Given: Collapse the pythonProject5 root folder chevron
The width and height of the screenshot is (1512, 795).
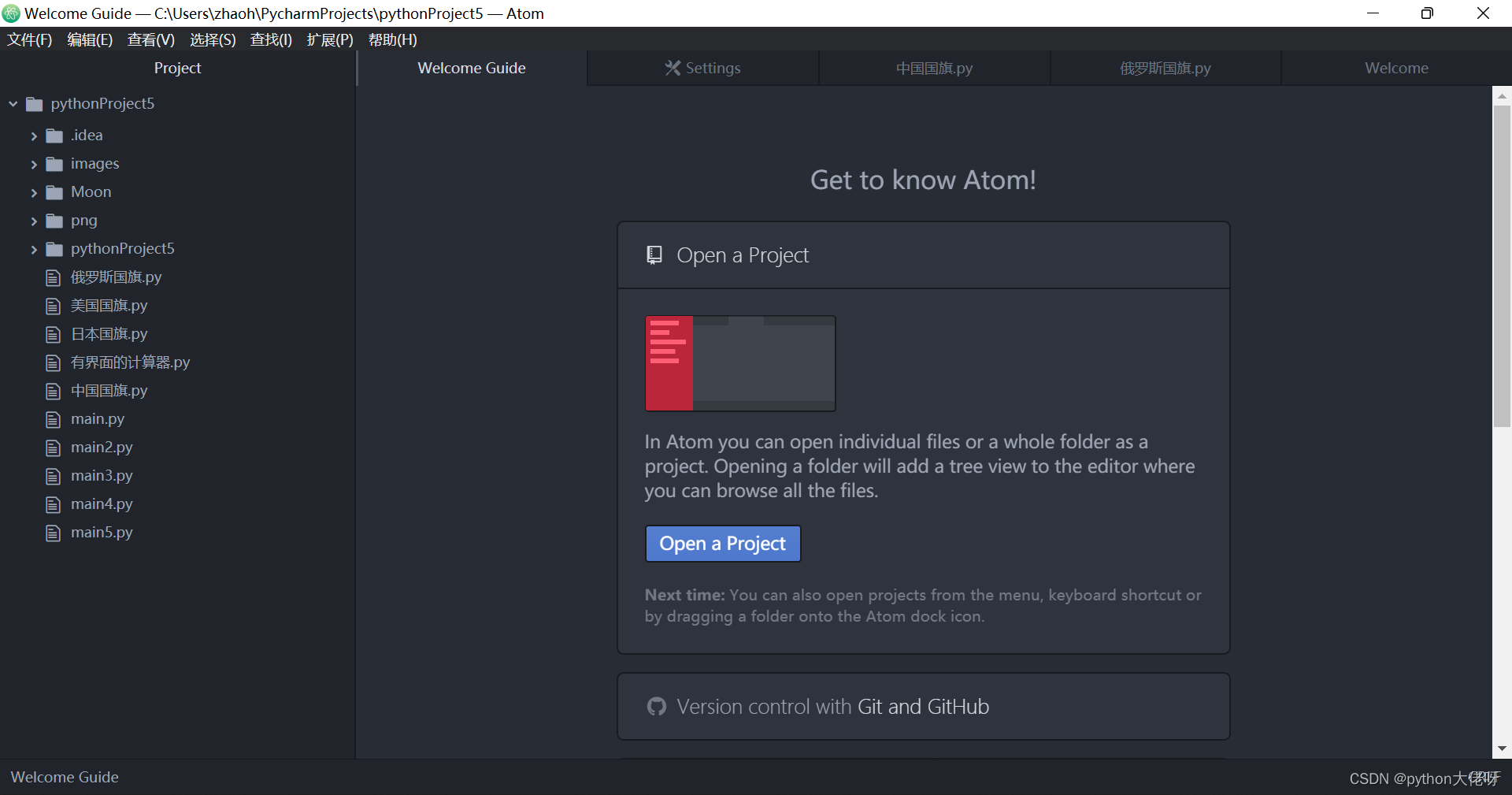Looking at the screenshot, I should (13, 104).
